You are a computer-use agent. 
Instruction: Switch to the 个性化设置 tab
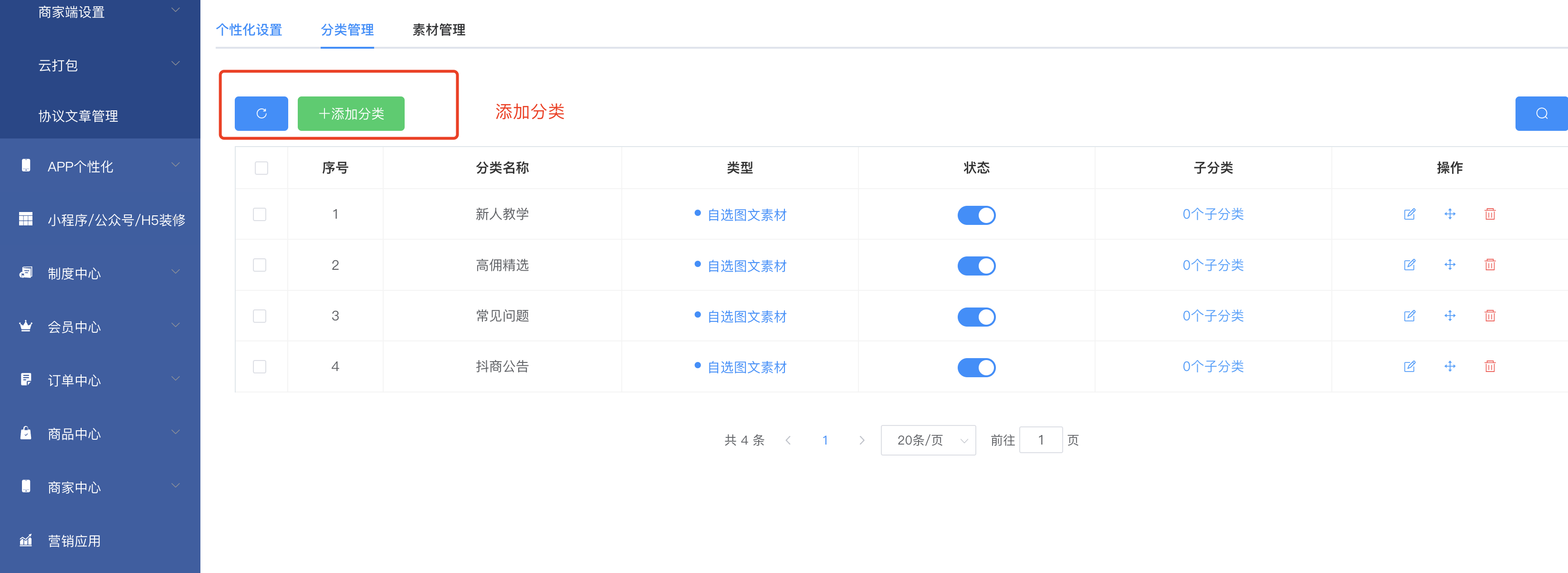249,30
